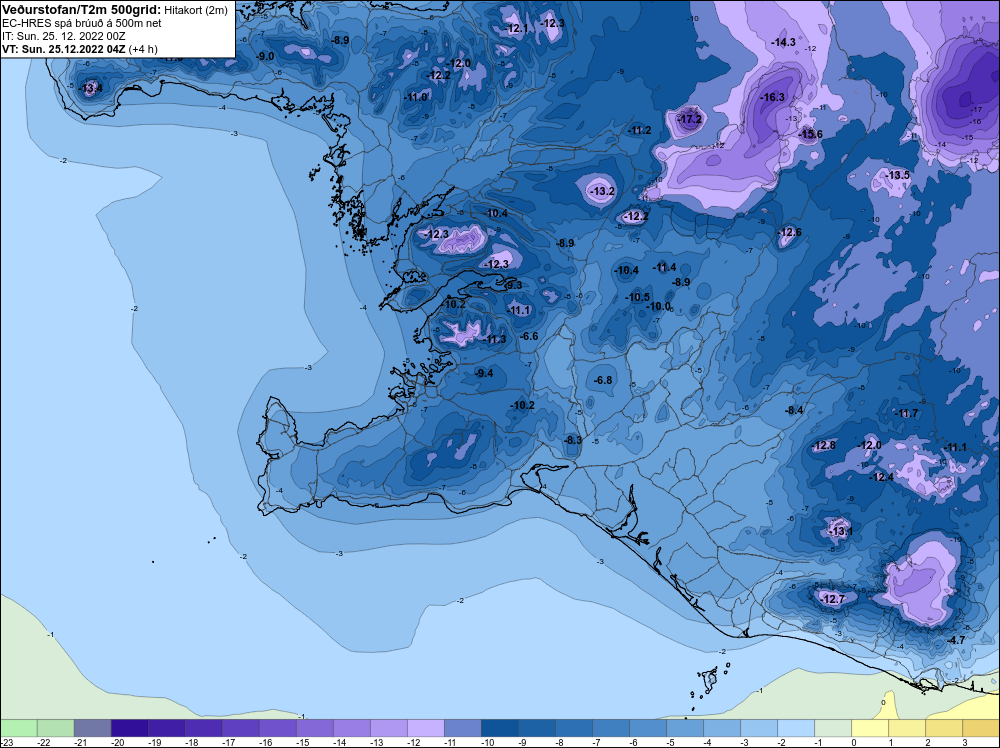Select the grey-blue legend swatch for -21
The height and width of the screenshot is (748, 1000).
coord(92,728)
